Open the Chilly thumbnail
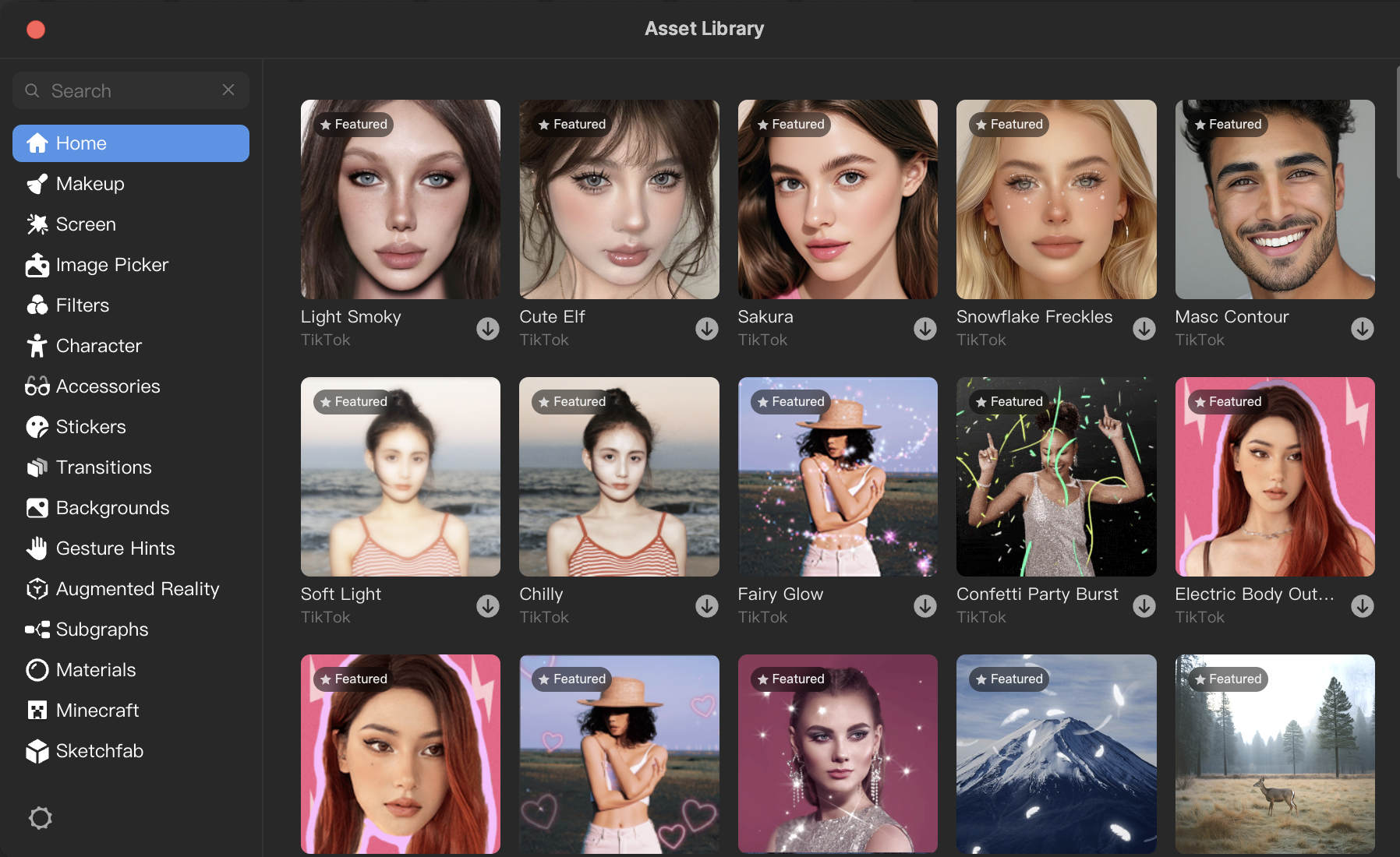The width and height of the screenshot is (1400, 857). coord(619,477)
